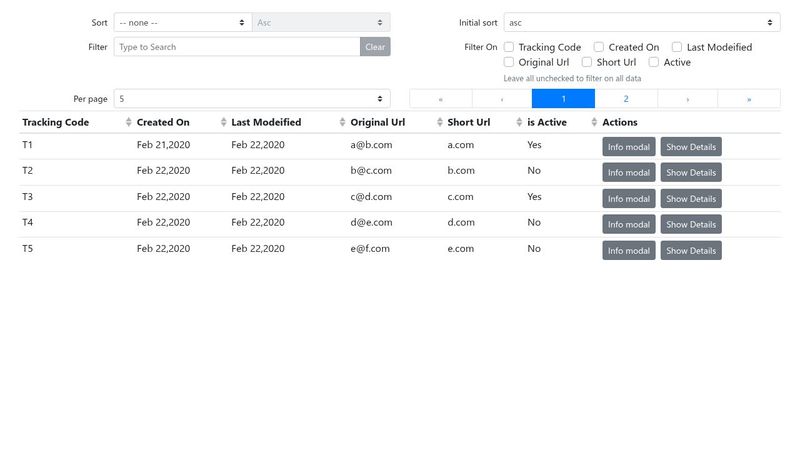The width and height of the screenshot is (800, 450).
Task: Switch to page 2 in pagination
Action: tap(626, 99)
